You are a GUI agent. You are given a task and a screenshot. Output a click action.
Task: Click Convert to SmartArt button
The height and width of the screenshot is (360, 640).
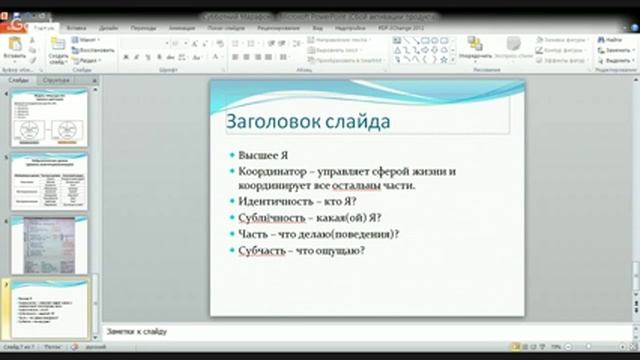point(346,60)
